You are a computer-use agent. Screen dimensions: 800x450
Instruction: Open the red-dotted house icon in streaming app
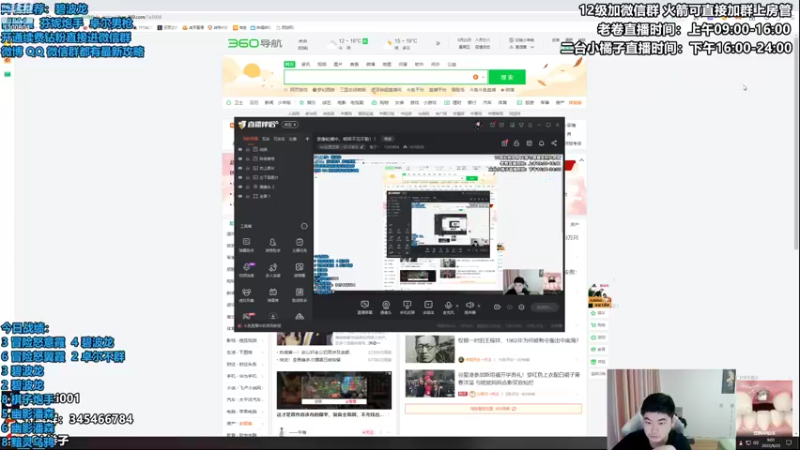point(504,143)
